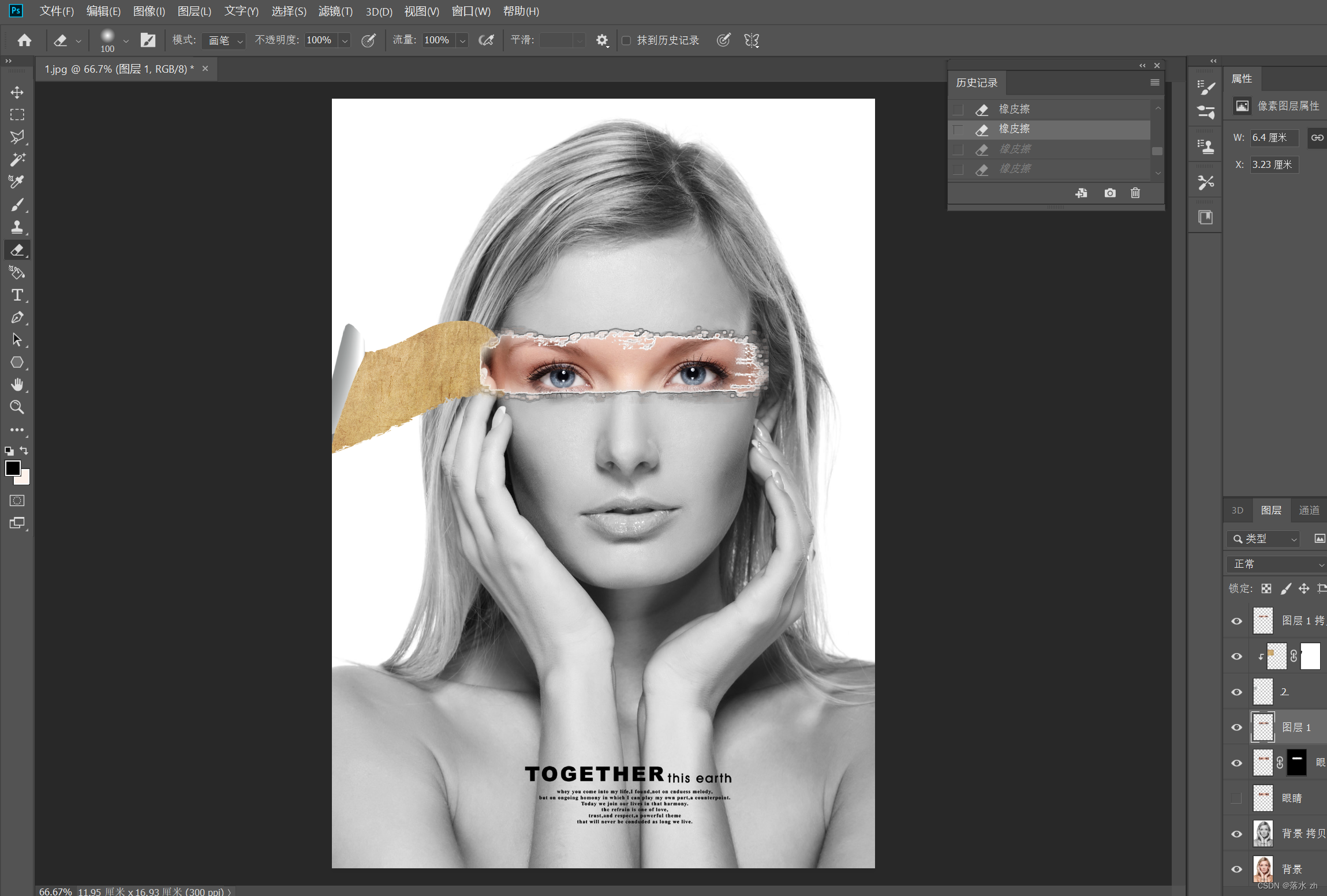Select the Move tool

coord(17,92)
